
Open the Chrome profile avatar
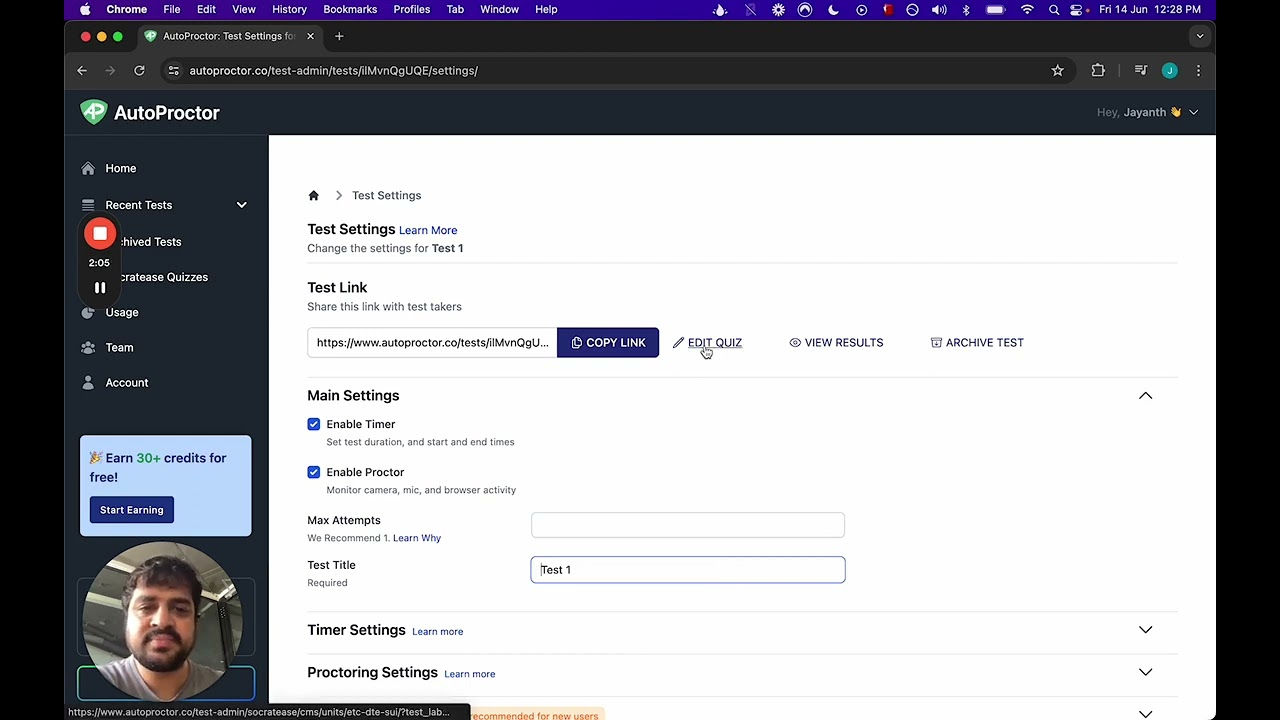pyautogui.click(x=1169, y=70)
